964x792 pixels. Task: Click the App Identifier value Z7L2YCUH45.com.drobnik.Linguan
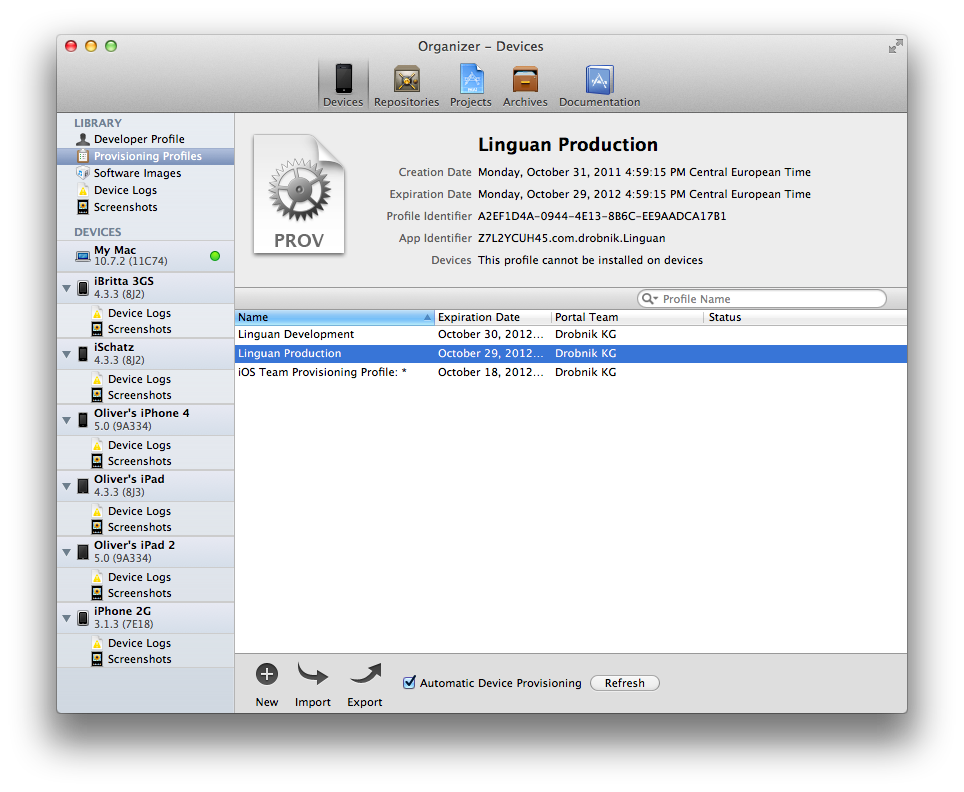click(x=571, y=238)
